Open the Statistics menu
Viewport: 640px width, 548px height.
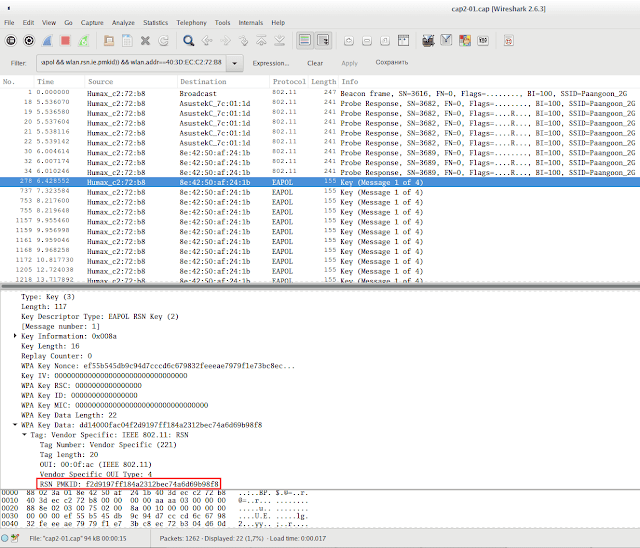coord(156,23)
